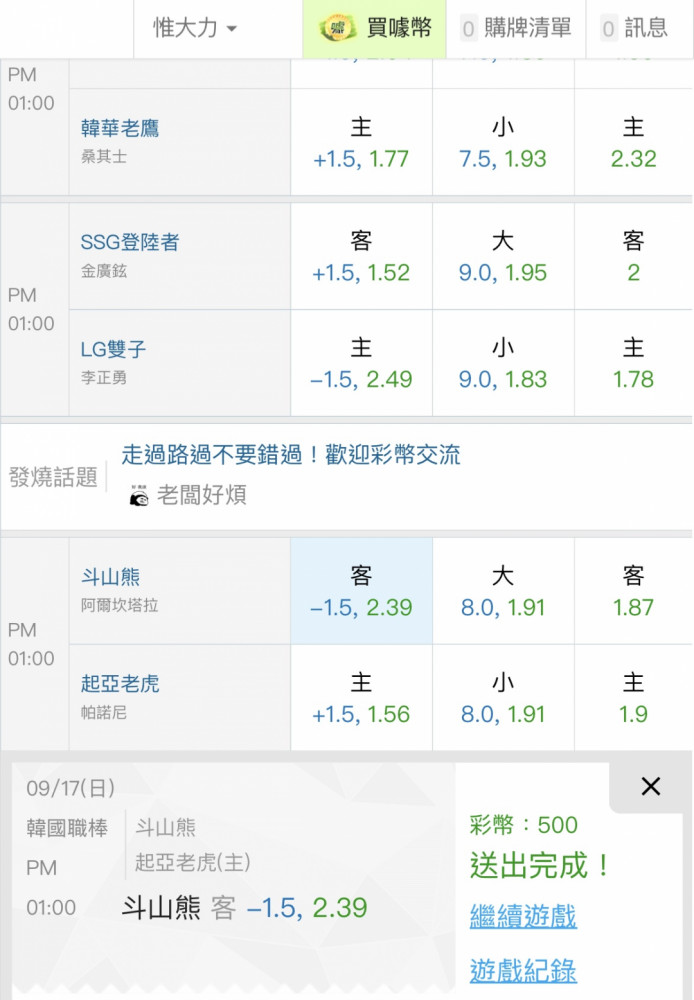Screen dimensions: 694x1000
Task: Click the 韓華老鷹 team name
Action: [x=120, y=129]
